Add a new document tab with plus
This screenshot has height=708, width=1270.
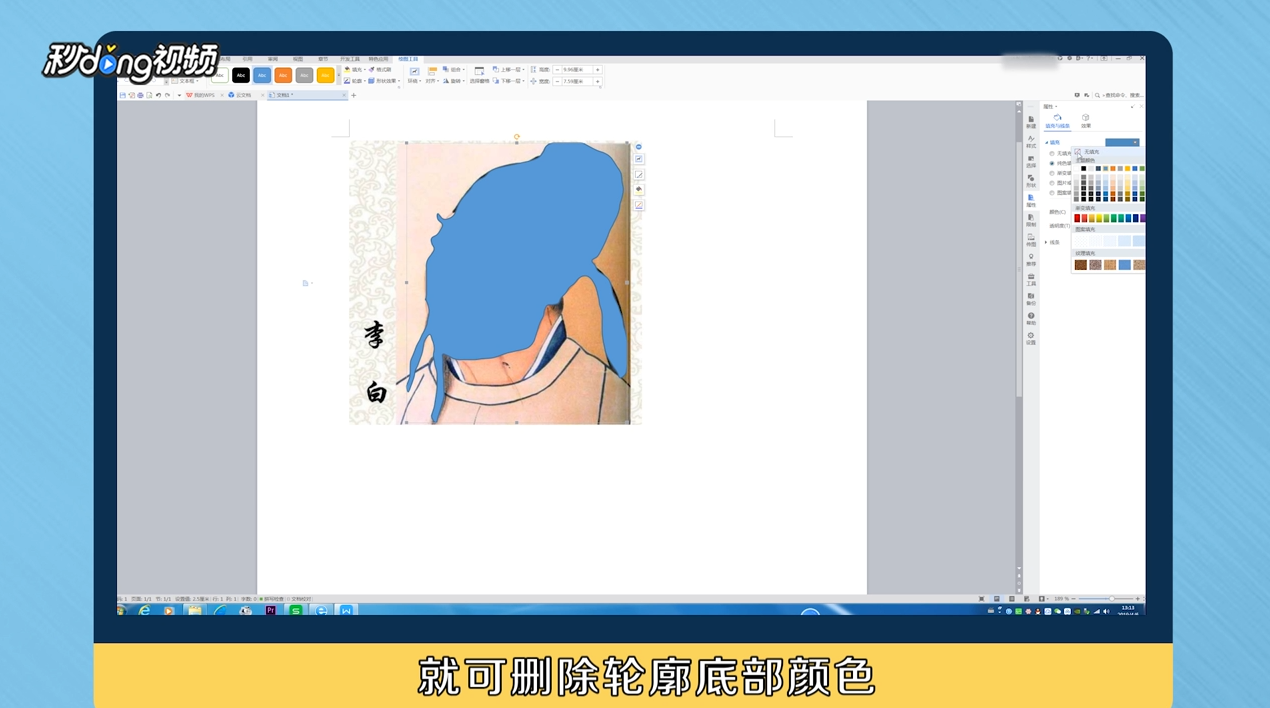pyautogui.click(x=353, y=95)
